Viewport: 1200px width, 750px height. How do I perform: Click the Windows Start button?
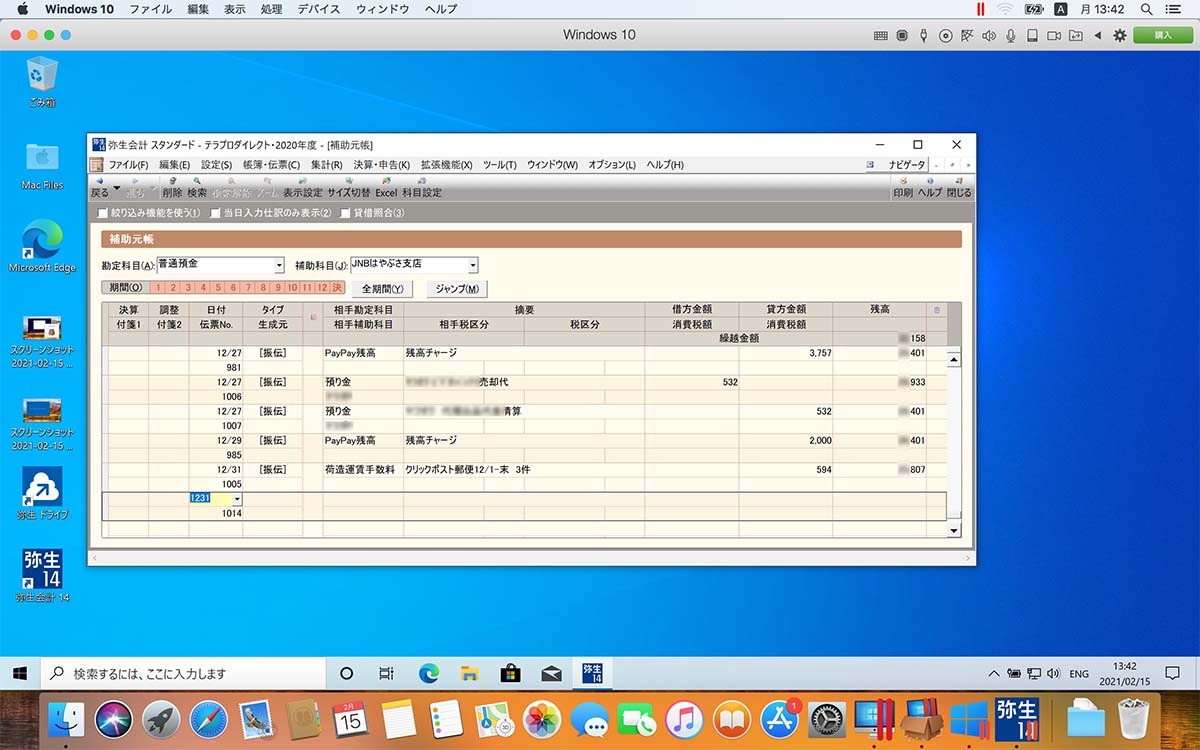coord(19,673)
